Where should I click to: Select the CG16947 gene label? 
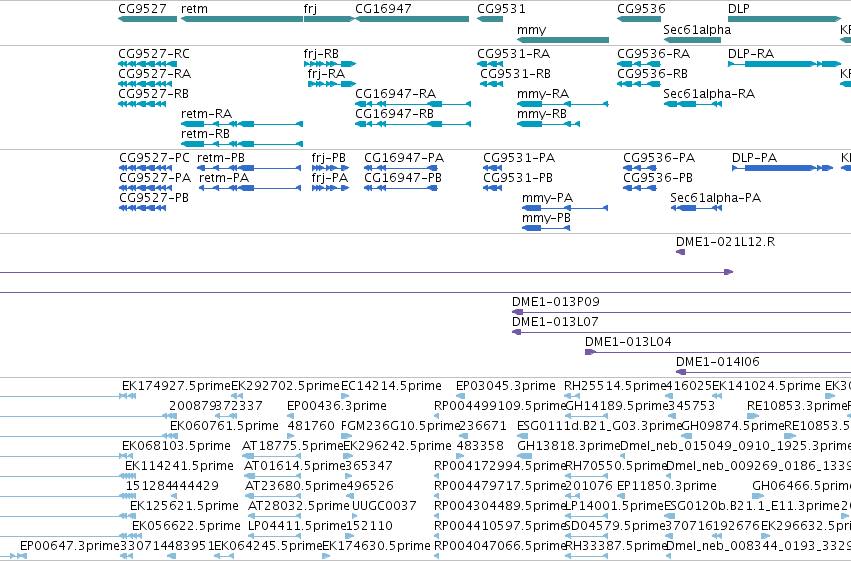[x=383, y=9]
